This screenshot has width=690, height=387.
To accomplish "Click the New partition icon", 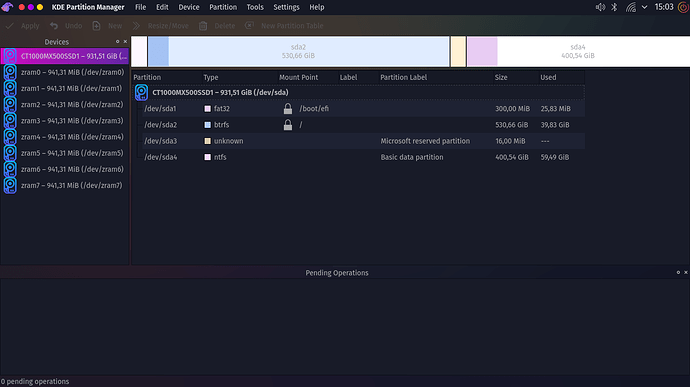I will coord(96,26).
